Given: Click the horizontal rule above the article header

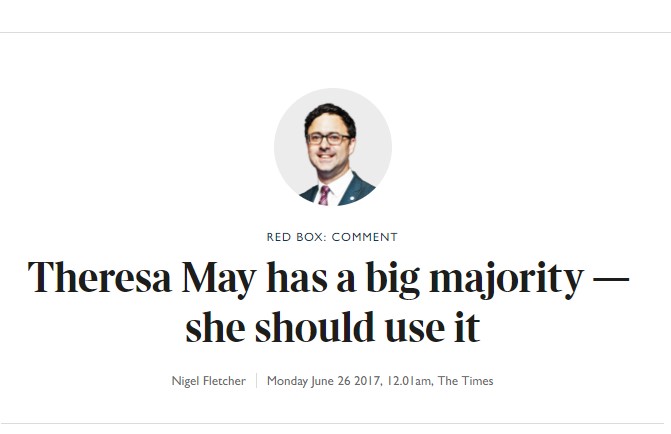Looking at the screenshot, I should pyautogui.click(x=335, y=33).
